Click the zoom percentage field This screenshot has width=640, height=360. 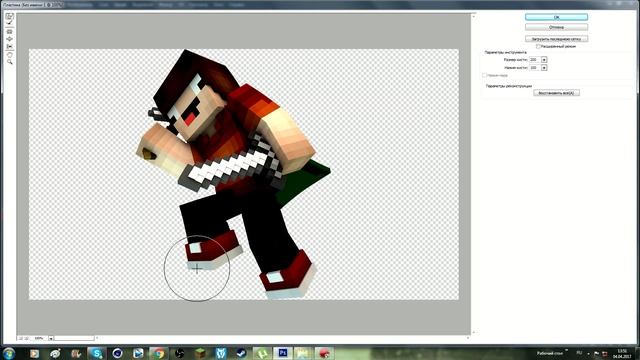(40, 338)
